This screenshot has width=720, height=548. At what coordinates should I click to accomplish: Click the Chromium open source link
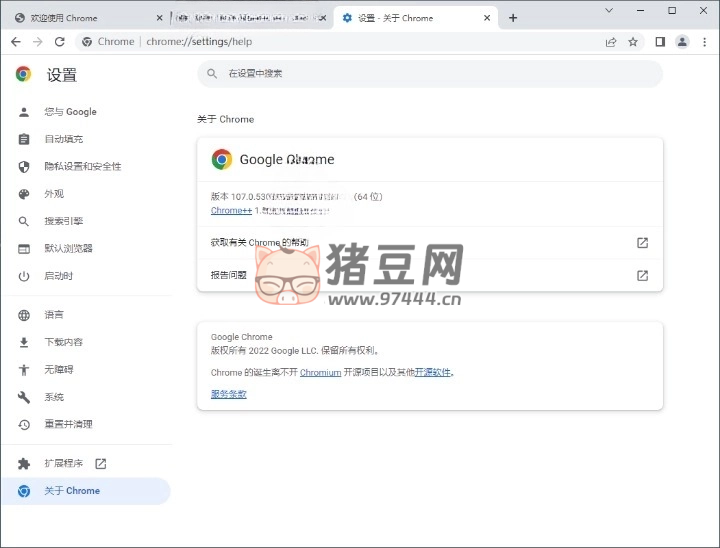pyautogui.click(x=320, y=372)
